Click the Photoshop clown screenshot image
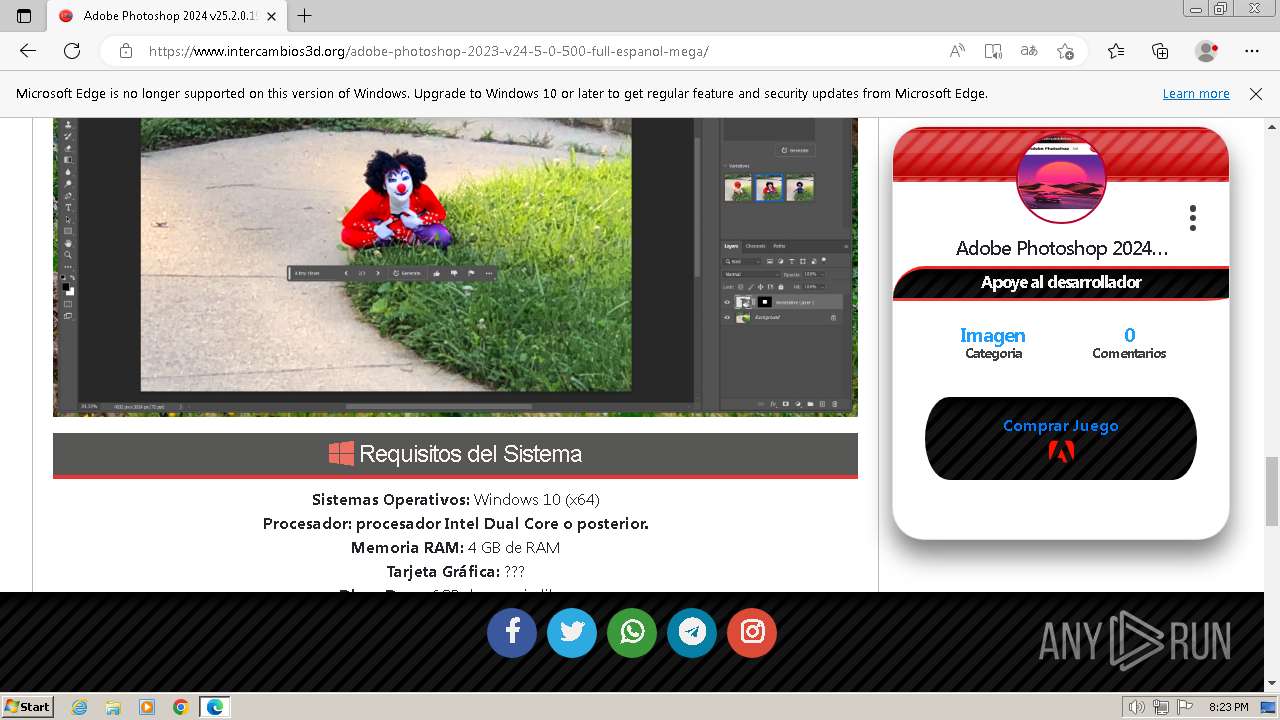The image size is (1280, 720). pos(455,265)
